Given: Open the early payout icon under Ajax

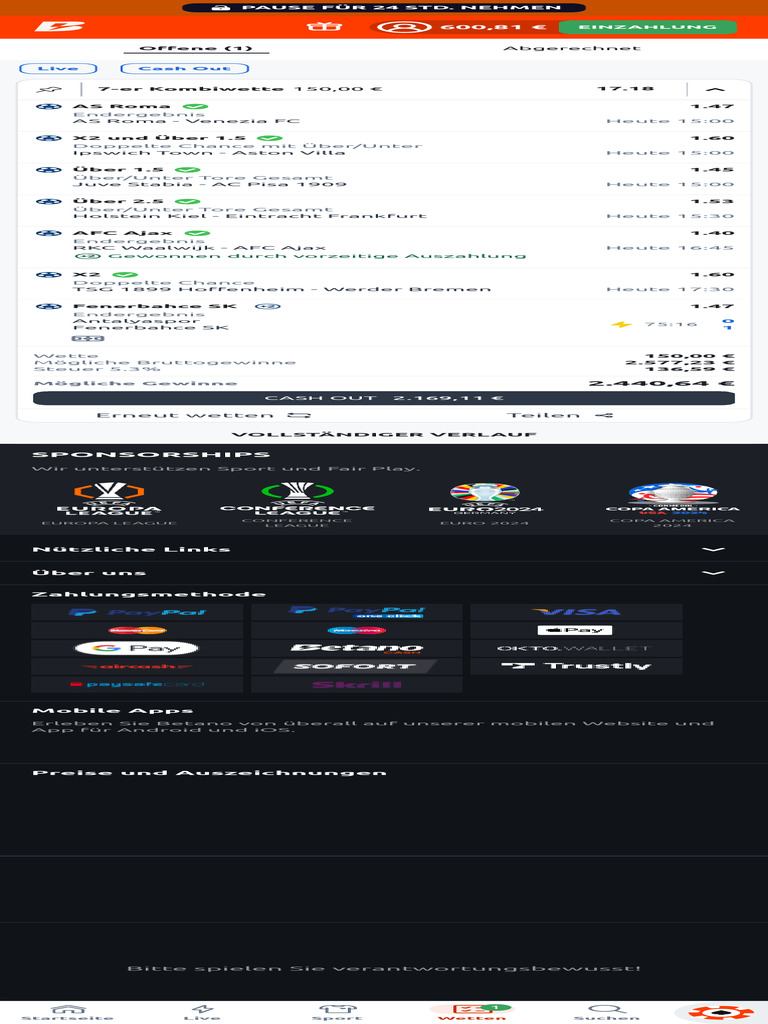Looking at the screenshot, I should point(88,256).
